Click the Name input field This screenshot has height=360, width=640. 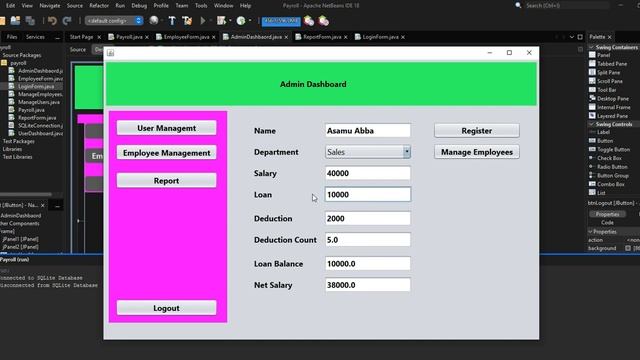coord(368,131)
